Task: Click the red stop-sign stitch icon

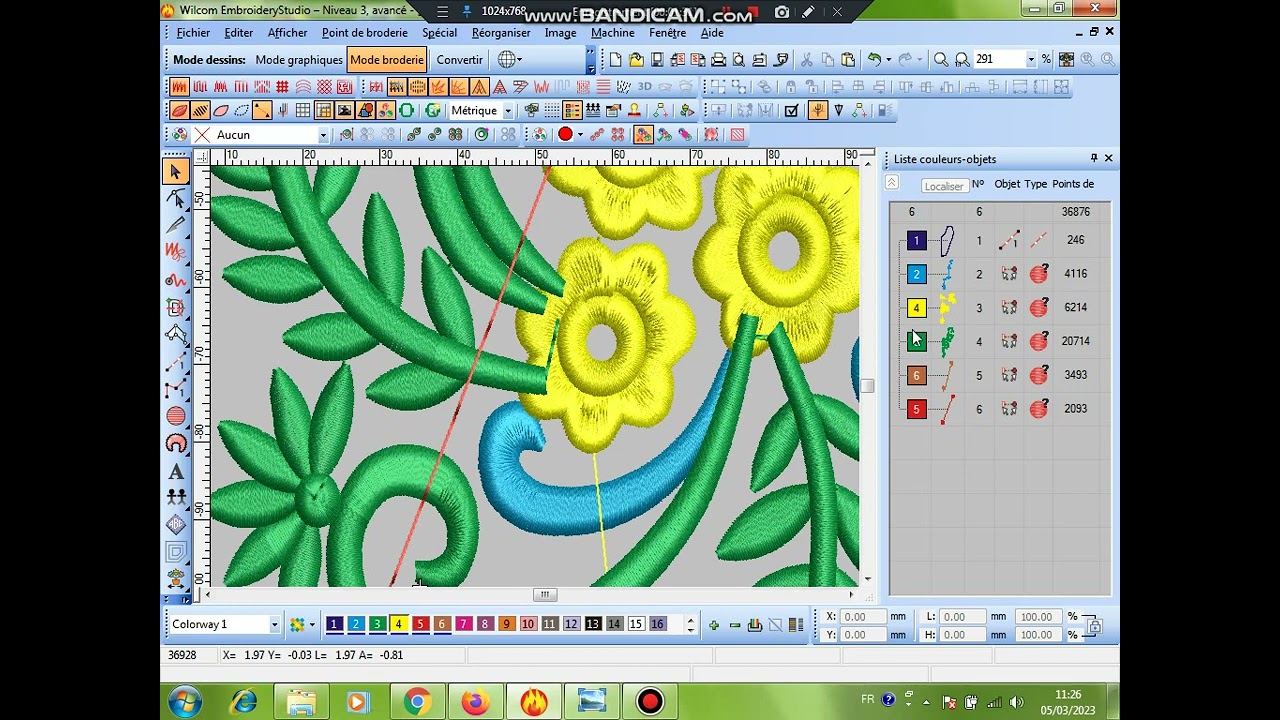Action: pos(565,135)
